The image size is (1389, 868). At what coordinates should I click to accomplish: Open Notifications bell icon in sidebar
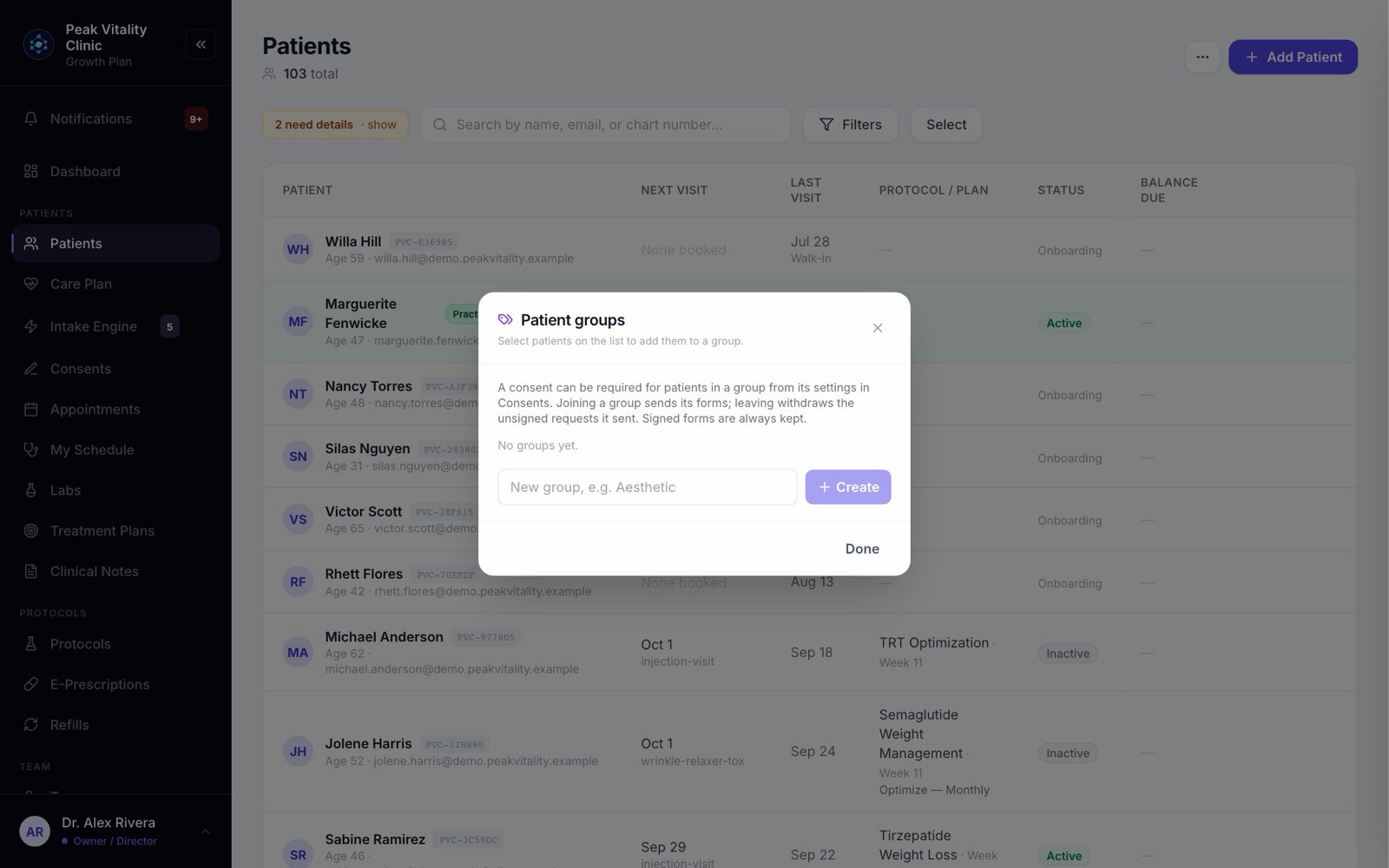(x=31, y=119)
